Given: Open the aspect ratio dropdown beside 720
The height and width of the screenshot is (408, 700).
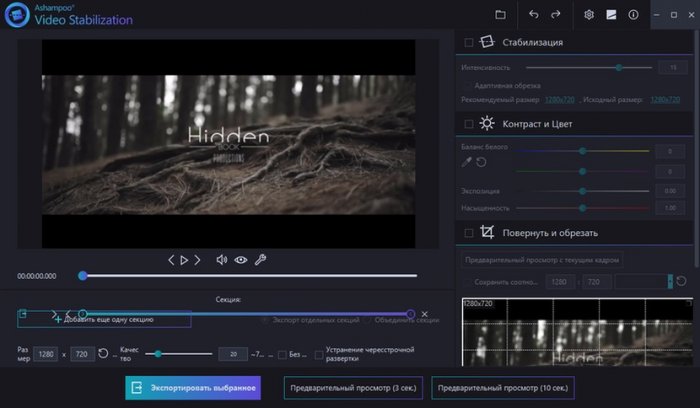Looking at the screenshot, I should (670, 283).
